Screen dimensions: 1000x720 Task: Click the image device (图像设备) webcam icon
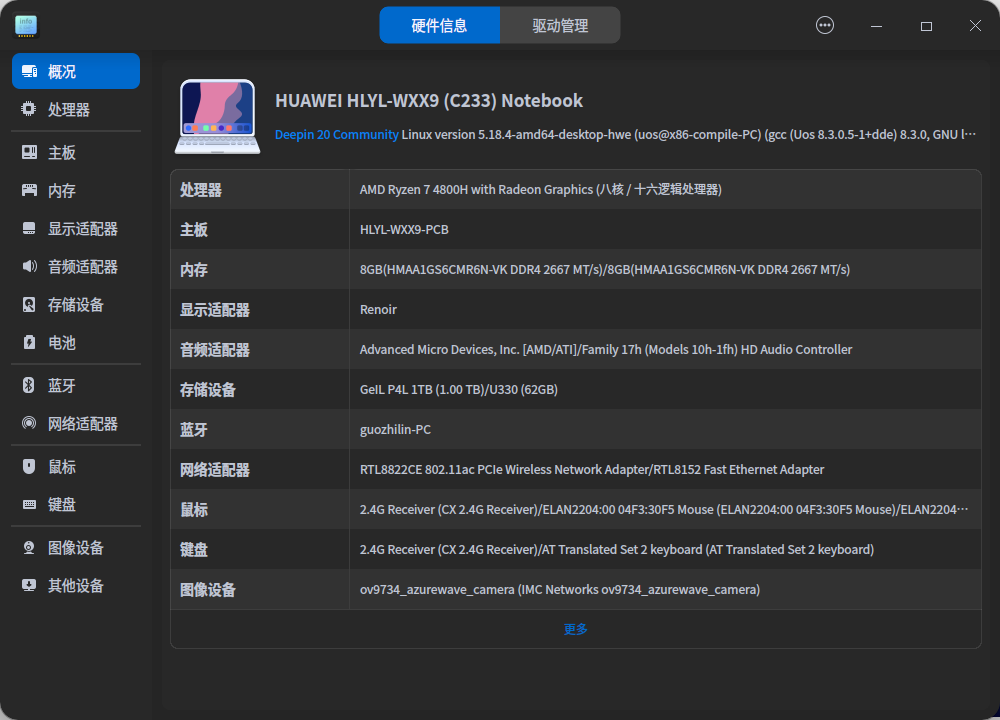tap(29, 547)
